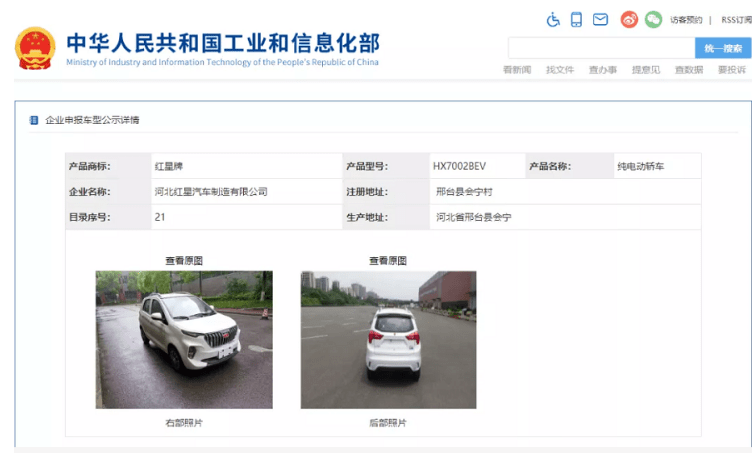Click 查看原图 above the right-side photo

tap(184, 260)
